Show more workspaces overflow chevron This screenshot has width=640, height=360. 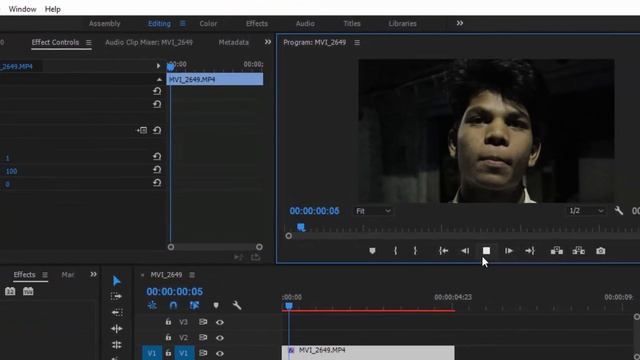point(460,23)
